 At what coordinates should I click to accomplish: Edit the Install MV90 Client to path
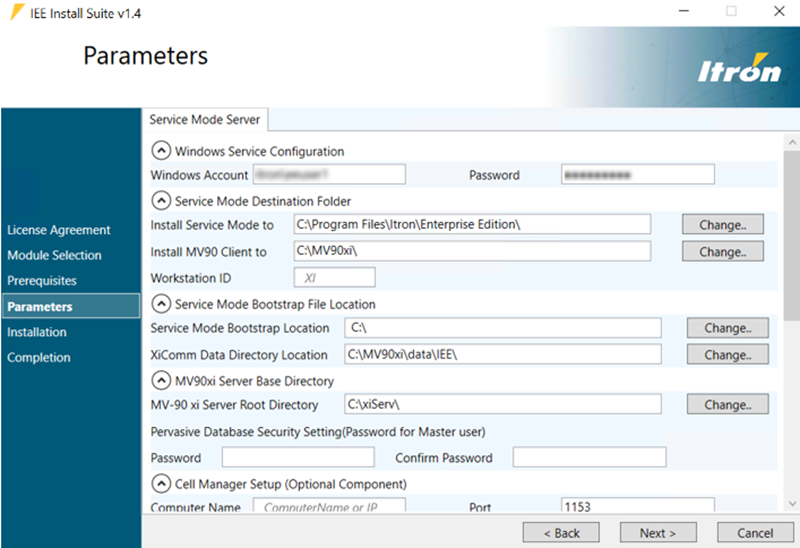tap(472, 251)
